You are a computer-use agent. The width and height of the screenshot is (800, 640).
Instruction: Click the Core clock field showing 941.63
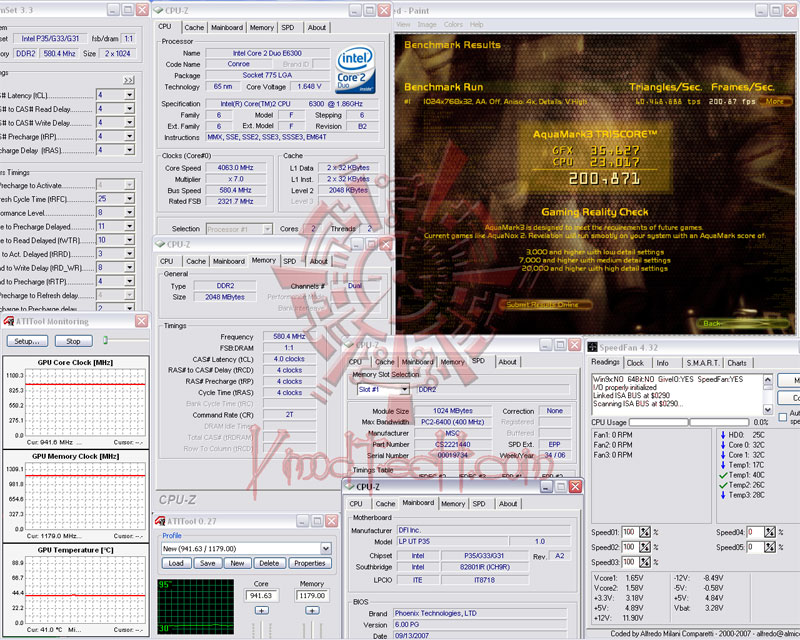point(261,595)
